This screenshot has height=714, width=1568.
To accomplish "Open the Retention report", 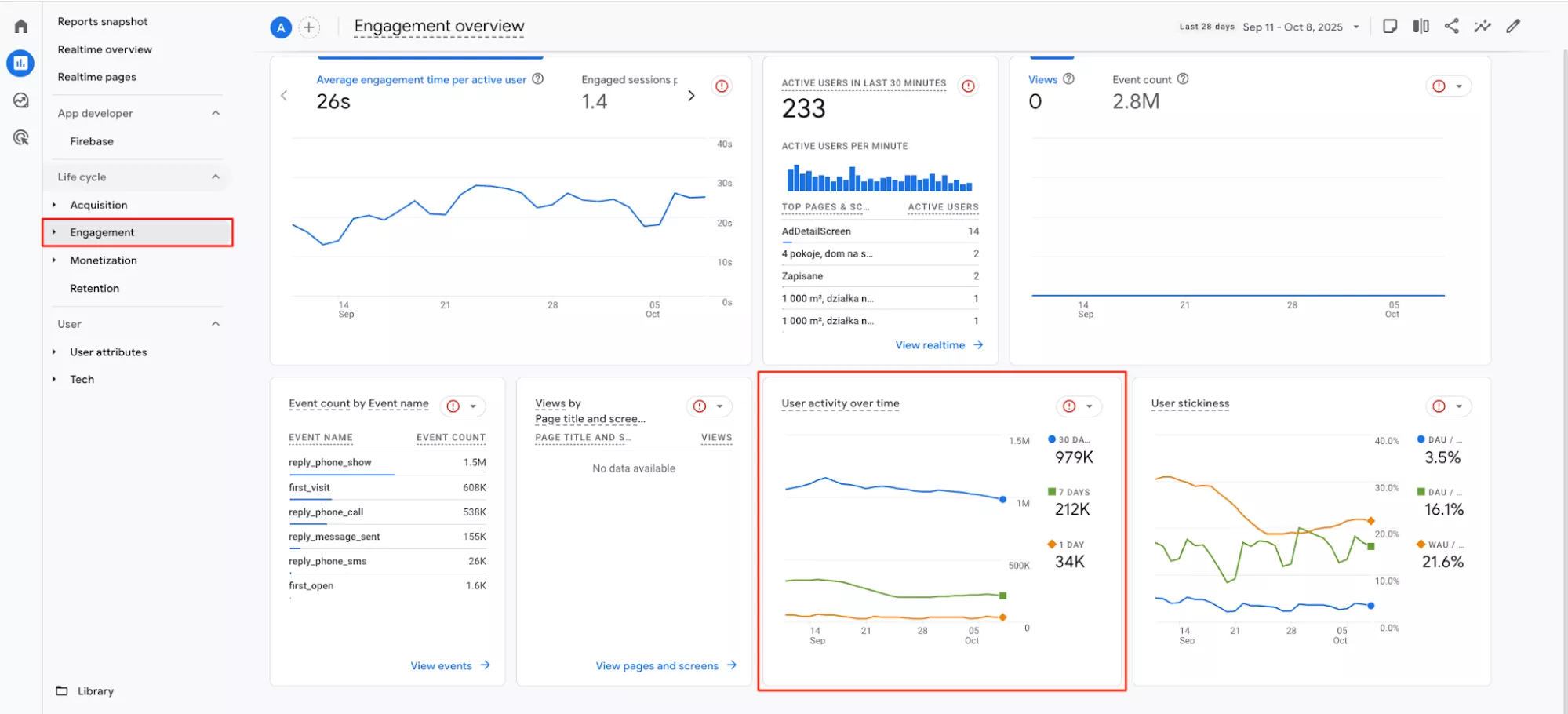I will coord(94,288).
